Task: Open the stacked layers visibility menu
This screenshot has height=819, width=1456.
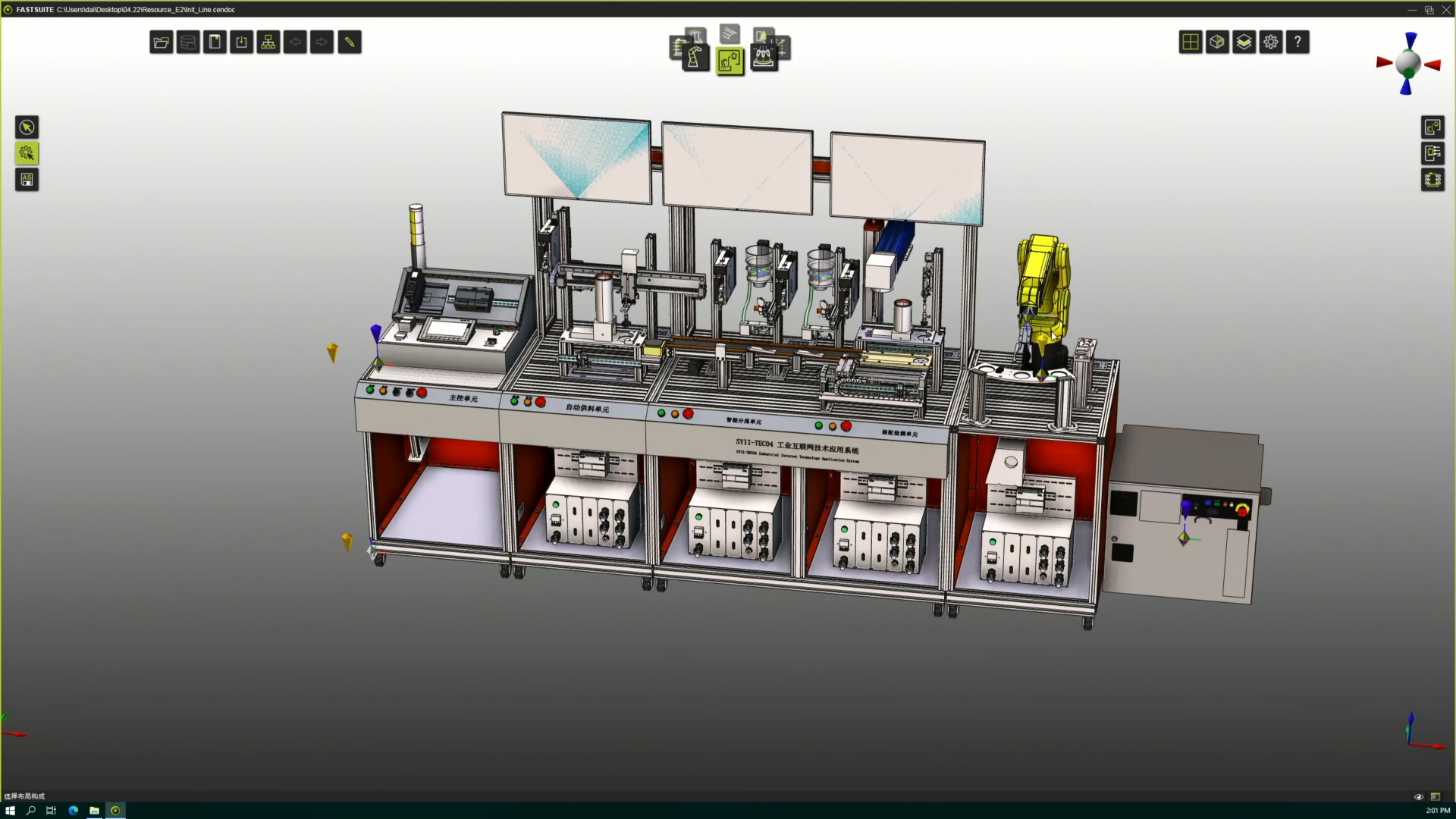Action: (1244, 42)
